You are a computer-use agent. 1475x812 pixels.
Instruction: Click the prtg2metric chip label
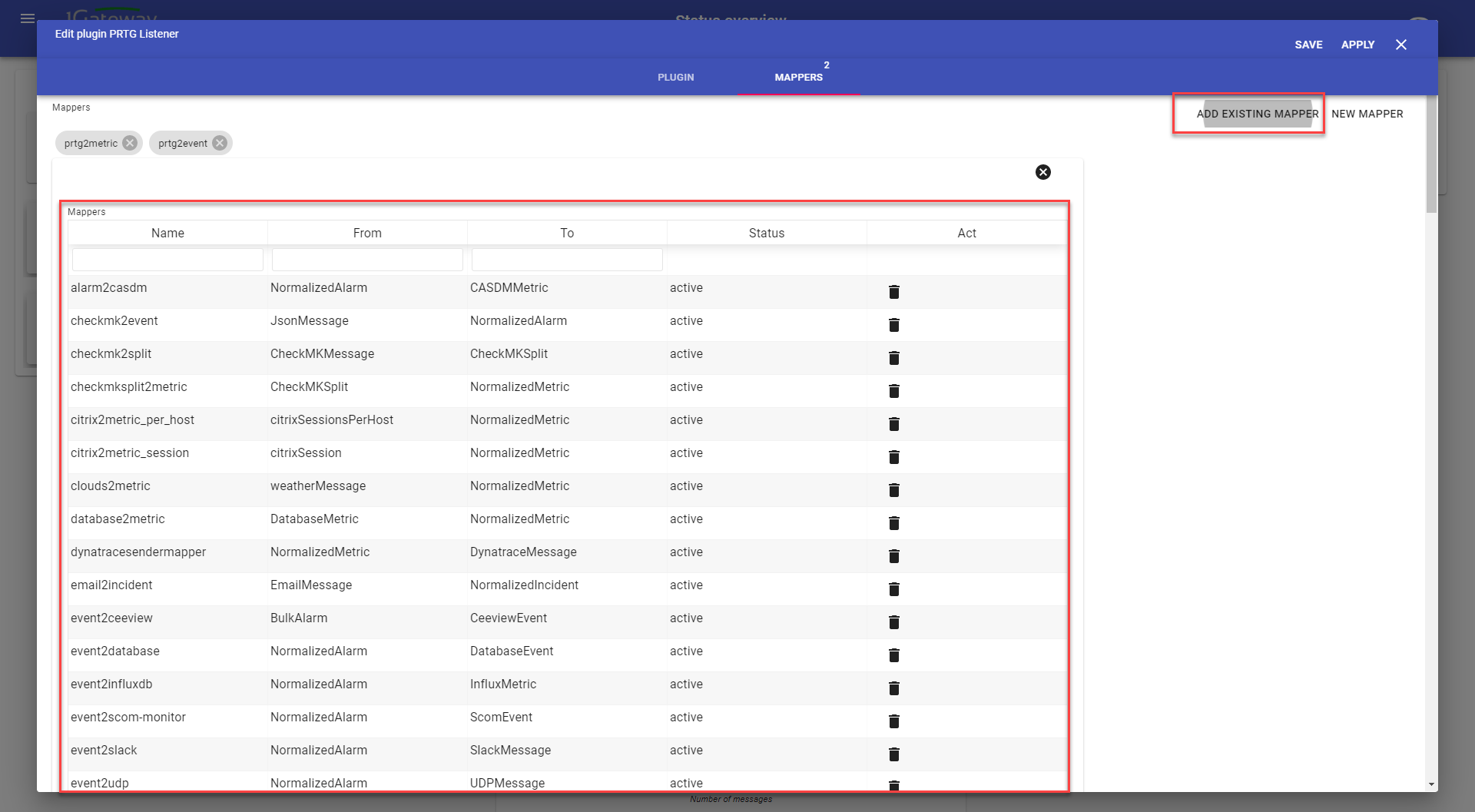coord(91,143)
